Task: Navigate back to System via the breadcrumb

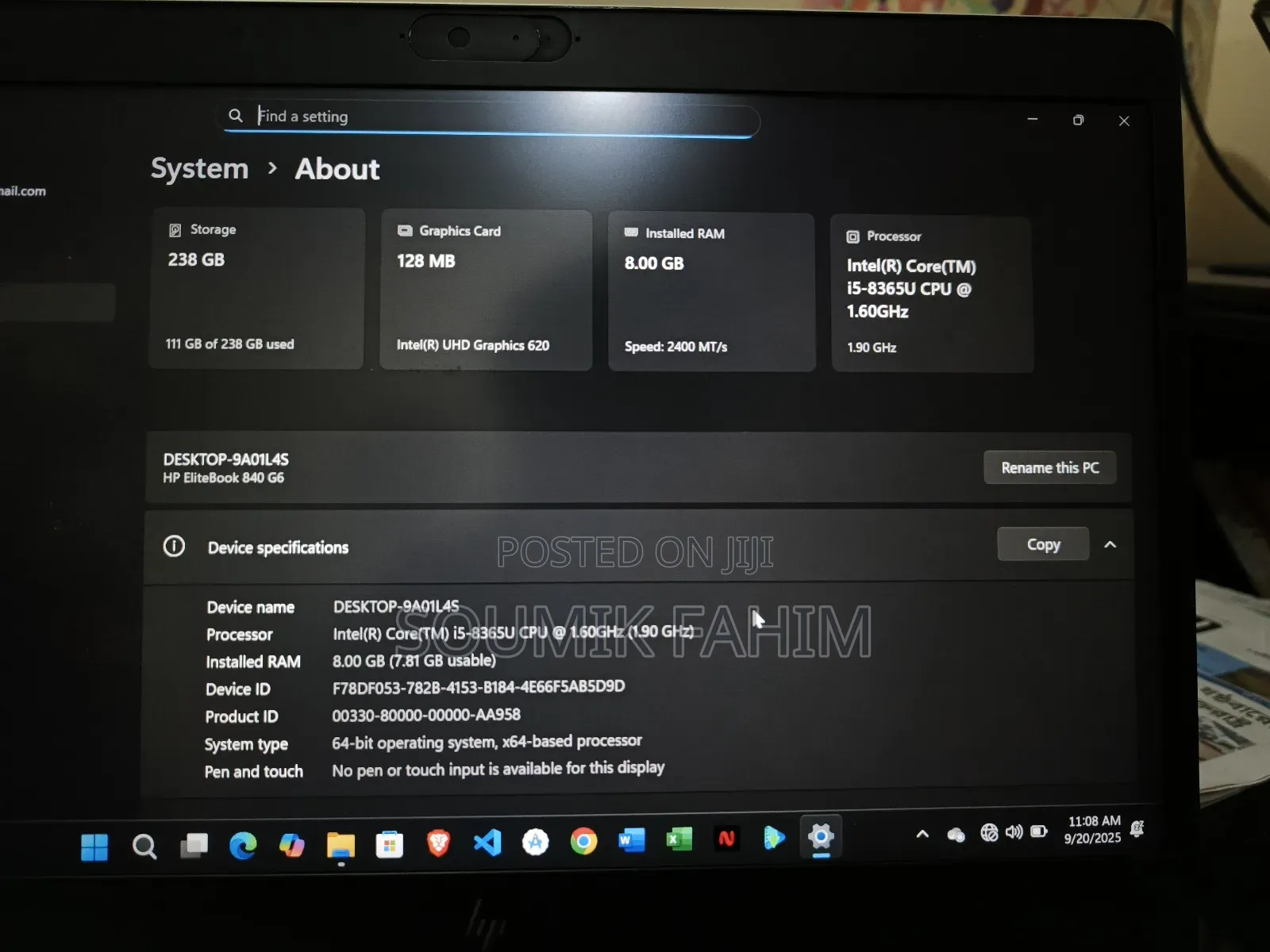Action: click(199, 168)
